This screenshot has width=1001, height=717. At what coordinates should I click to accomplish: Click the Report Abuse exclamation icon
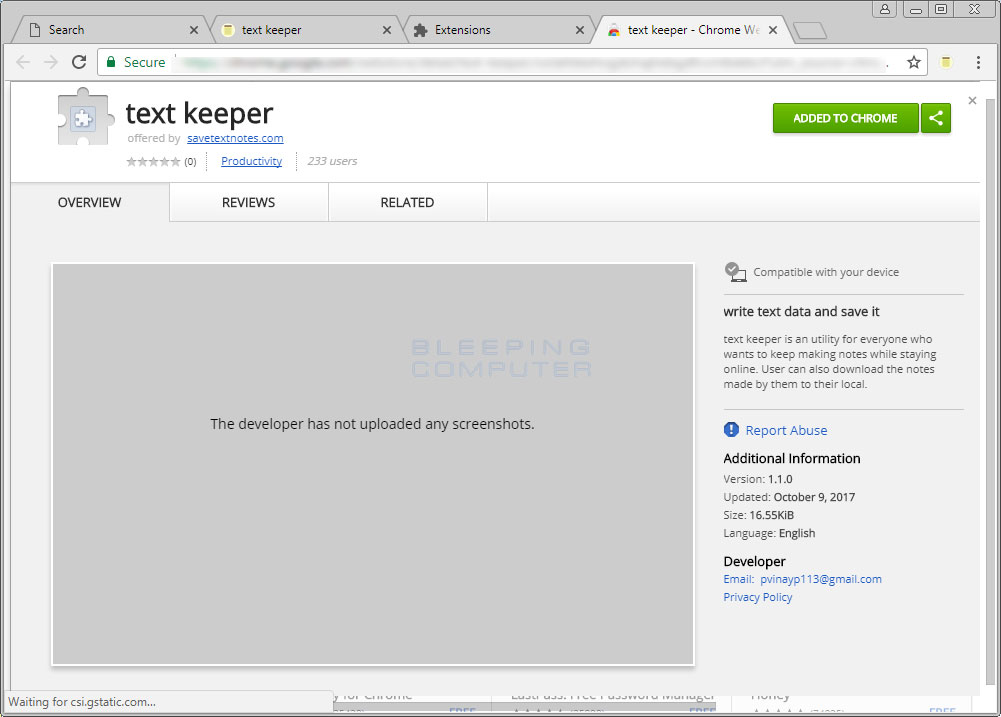731,429
